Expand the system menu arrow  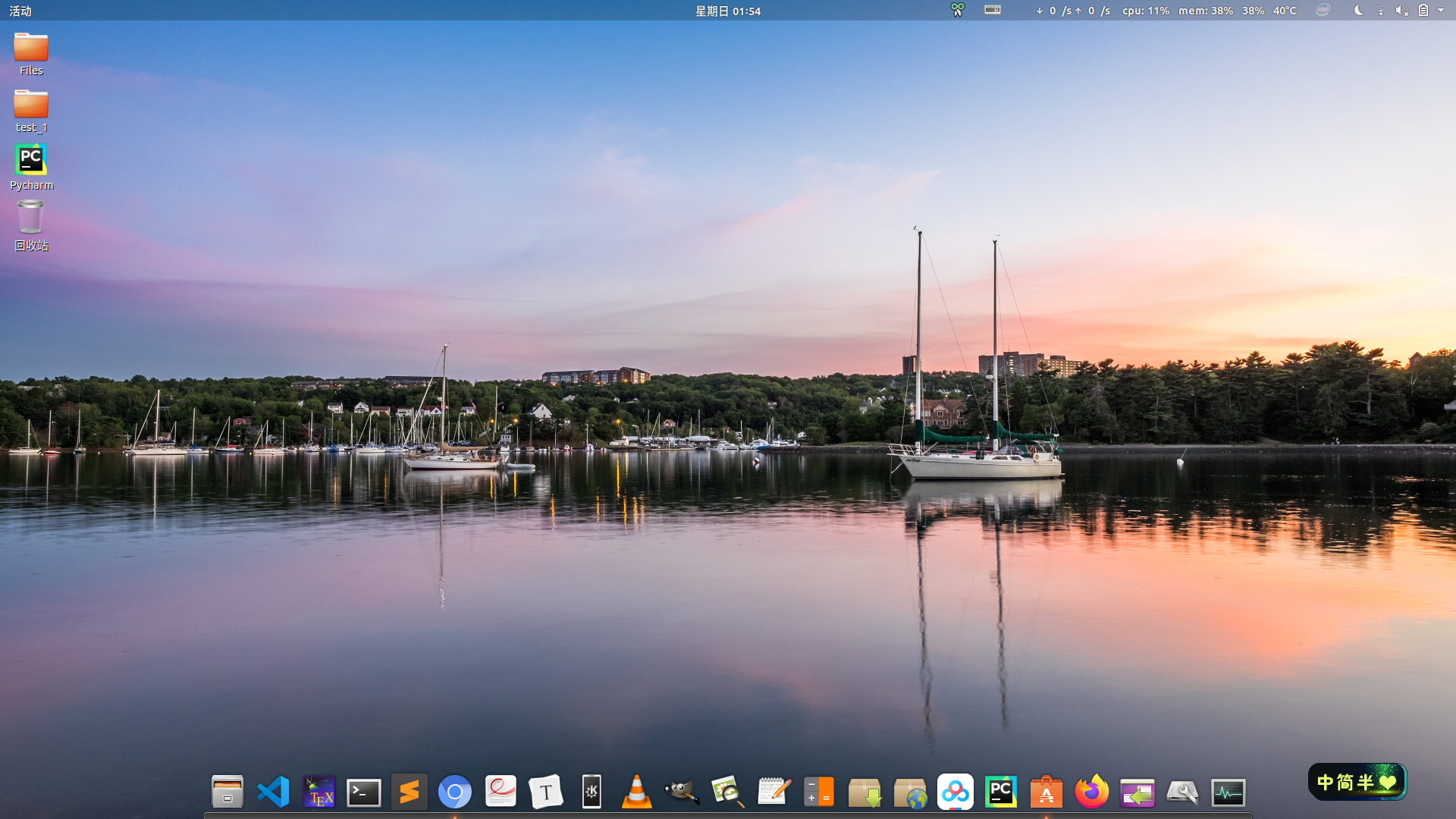tap(1441, 11)
